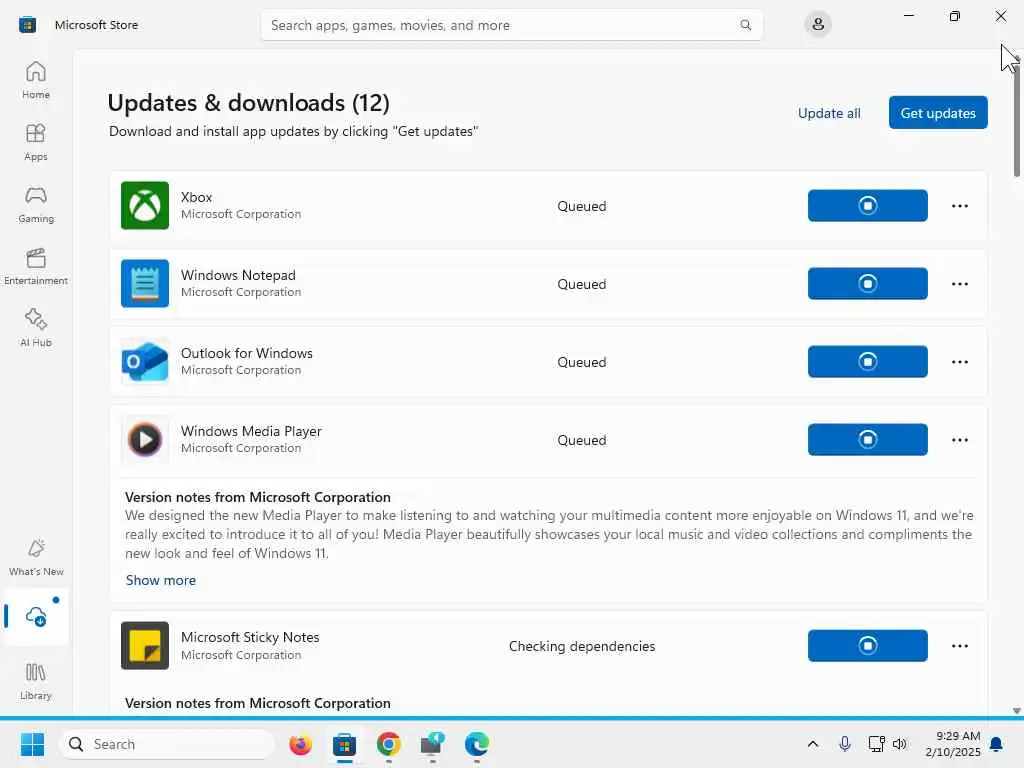
Task: Open more options for Windows Notepad
Action: pos(959,283)
